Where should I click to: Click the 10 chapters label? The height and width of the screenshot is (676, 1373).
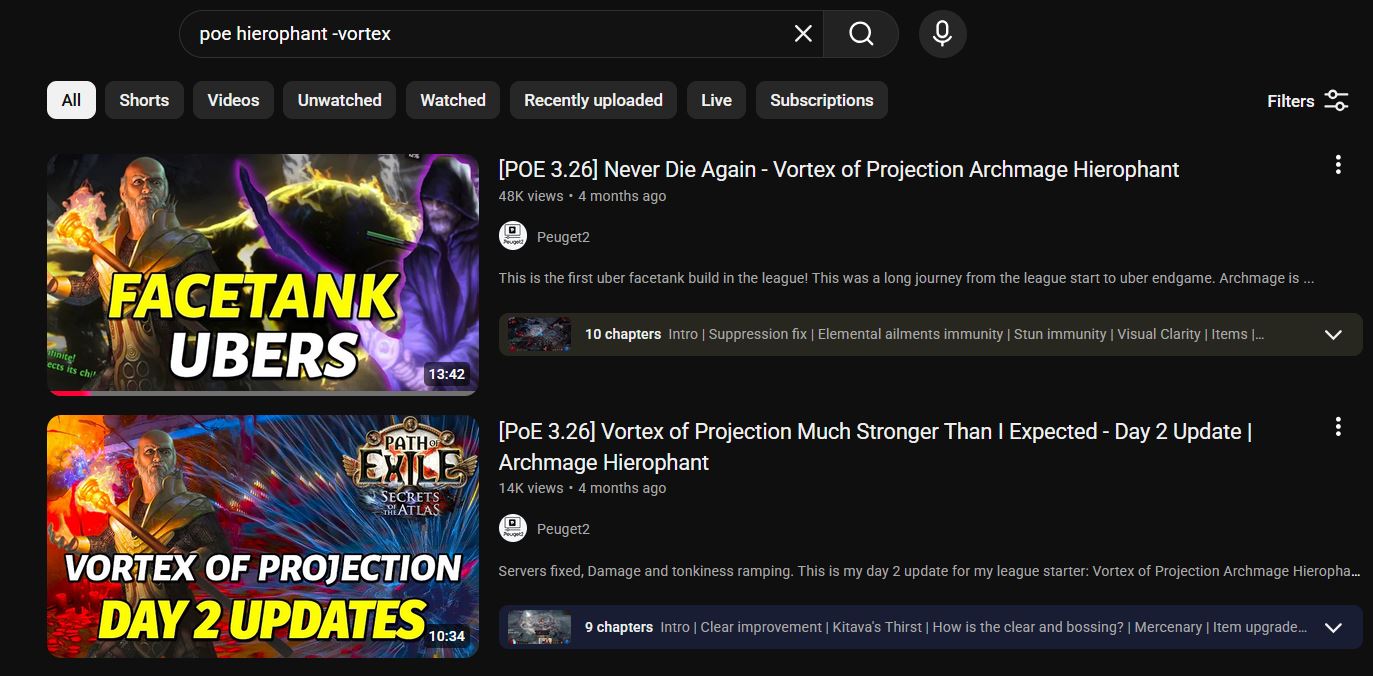point(623,334)
